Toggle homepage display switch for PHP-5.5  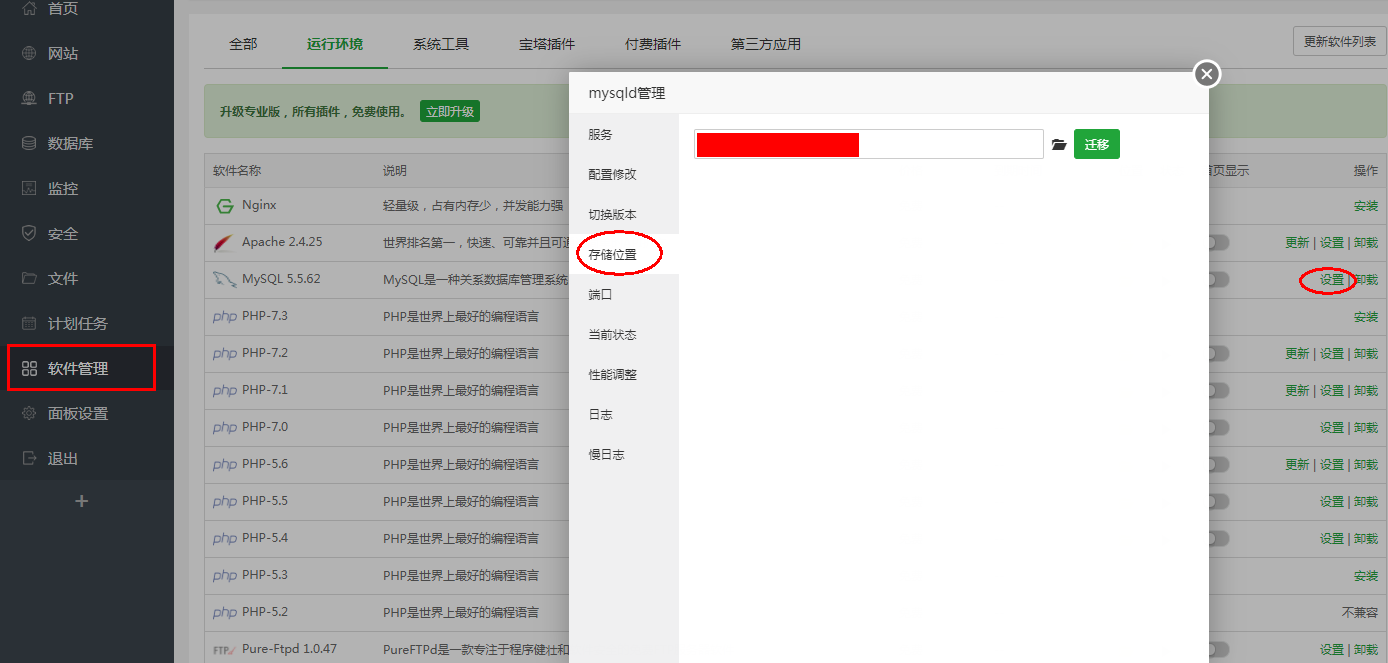(1219, 502)
